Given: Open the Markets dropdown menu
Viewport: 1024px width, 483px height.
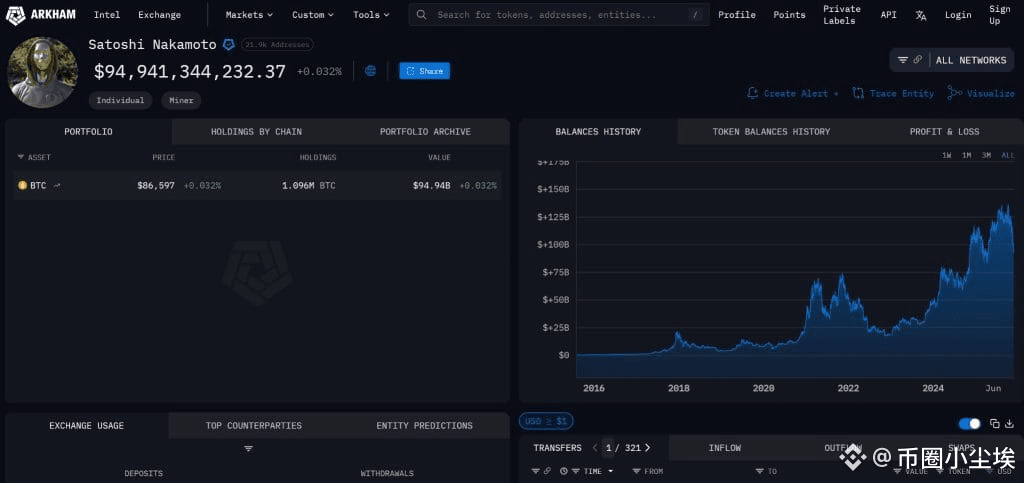Looking at the screenshot, I should (250, 15).
